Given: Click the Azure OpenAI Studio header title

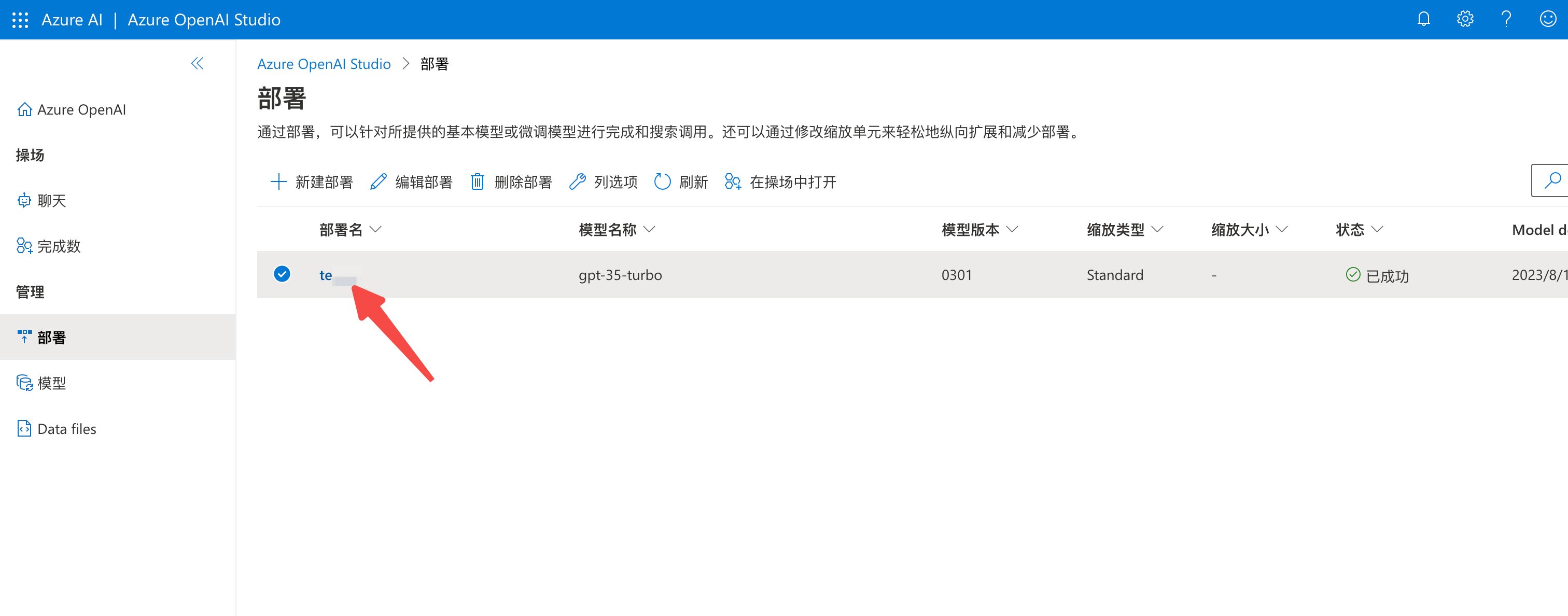Looking at the screenshot, I should pos(204,20).
